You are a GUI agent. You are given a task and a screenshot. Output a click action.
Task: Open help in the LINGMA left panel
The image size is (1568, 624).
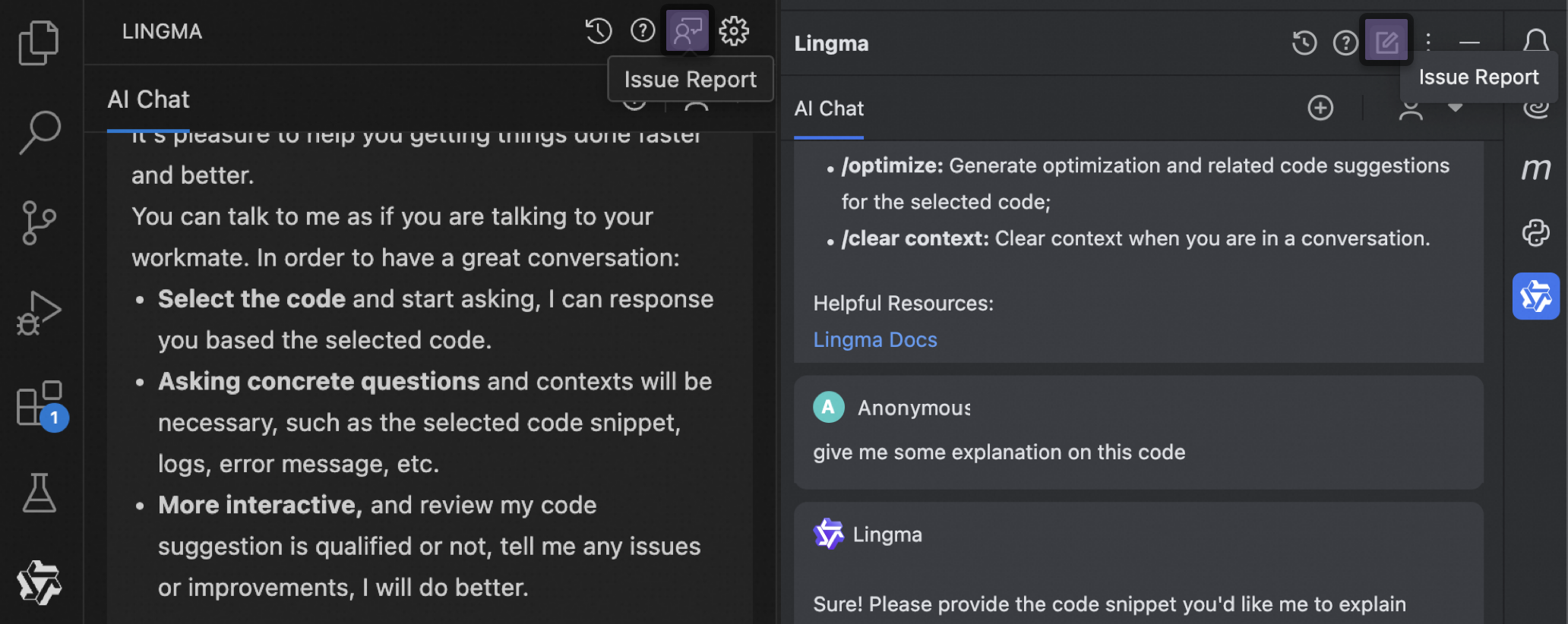coord(643,31)
